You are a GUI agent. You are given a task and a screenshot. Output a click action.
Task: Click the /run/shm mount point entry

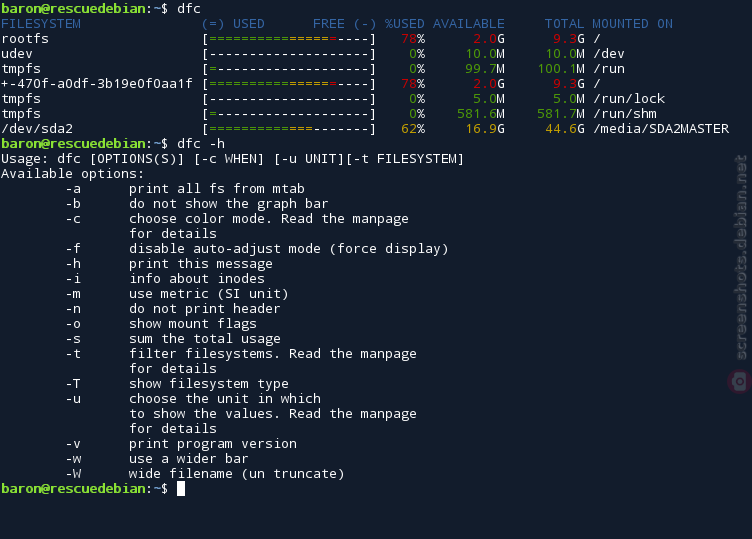625,114
